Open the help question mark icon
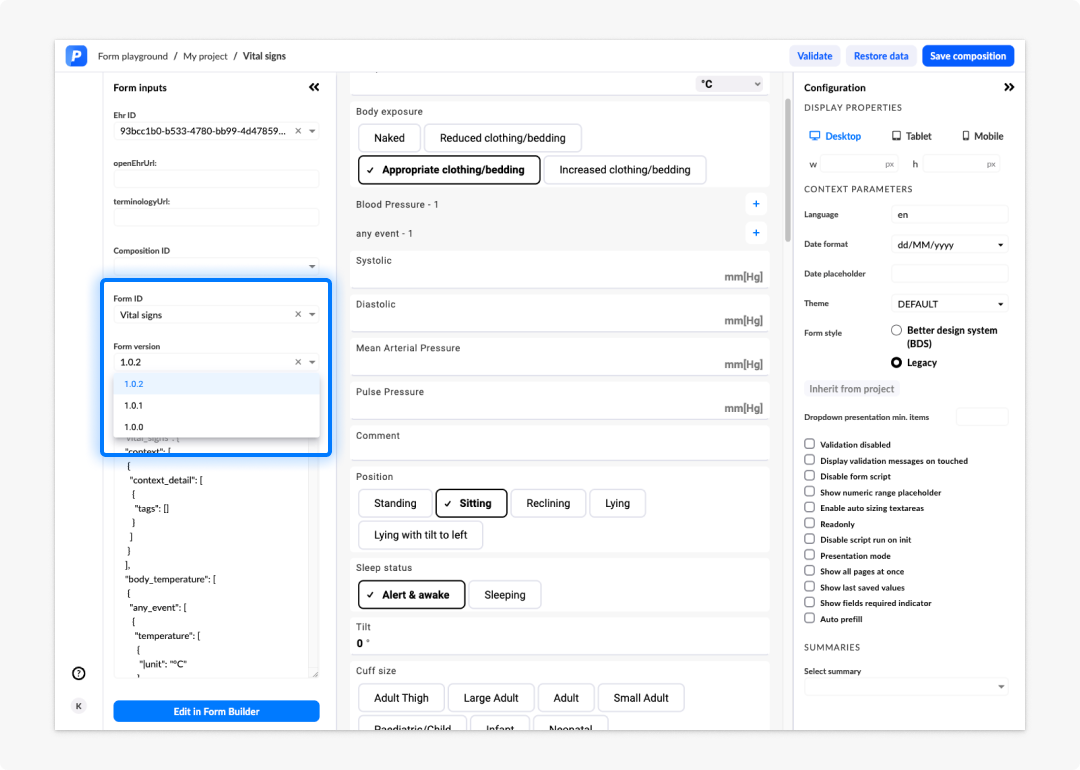This screenshot has width=1080, height=770. [79, 673]
